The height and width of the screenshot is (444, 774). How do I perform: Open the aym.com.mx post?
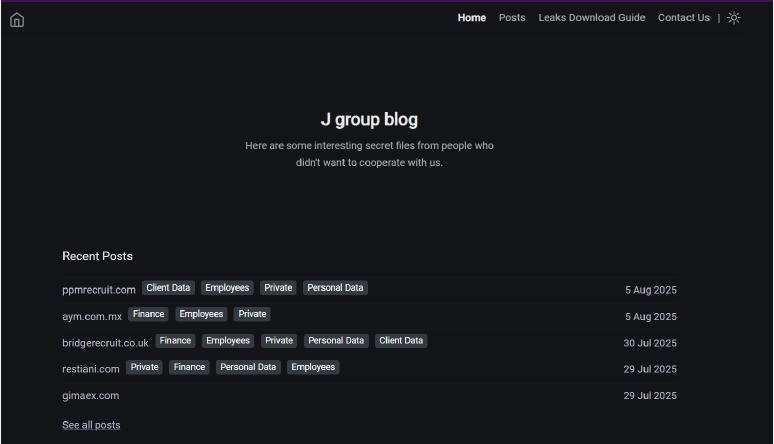point(92,317)
